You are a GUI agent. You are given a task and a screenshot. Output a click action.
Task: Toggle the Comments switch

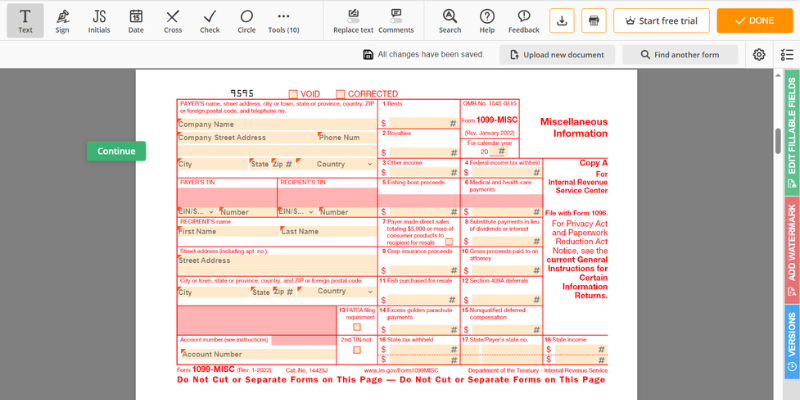[396, 20]
